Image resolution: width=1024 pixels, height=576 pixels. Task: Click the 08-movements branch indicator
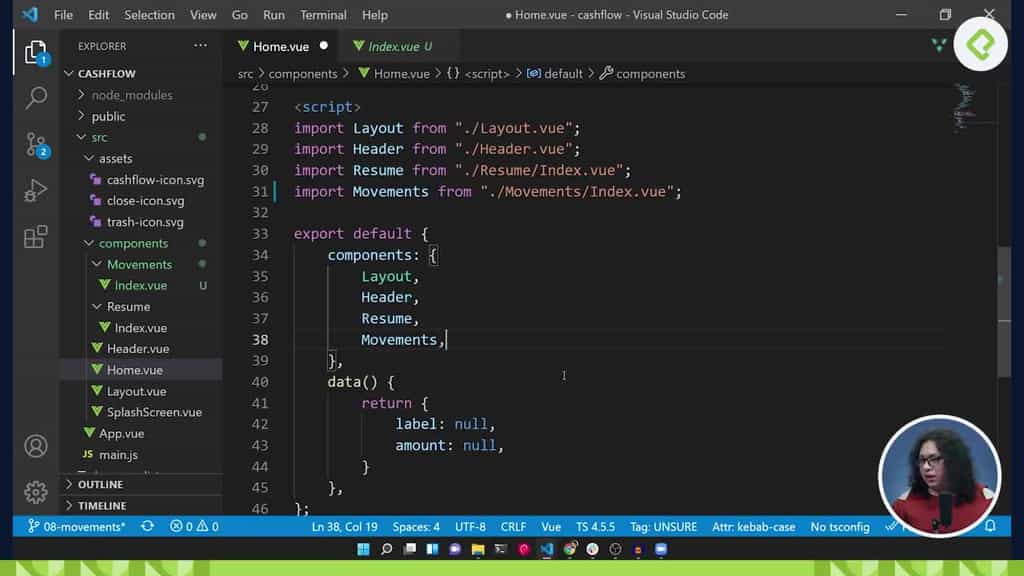[75, 525]
